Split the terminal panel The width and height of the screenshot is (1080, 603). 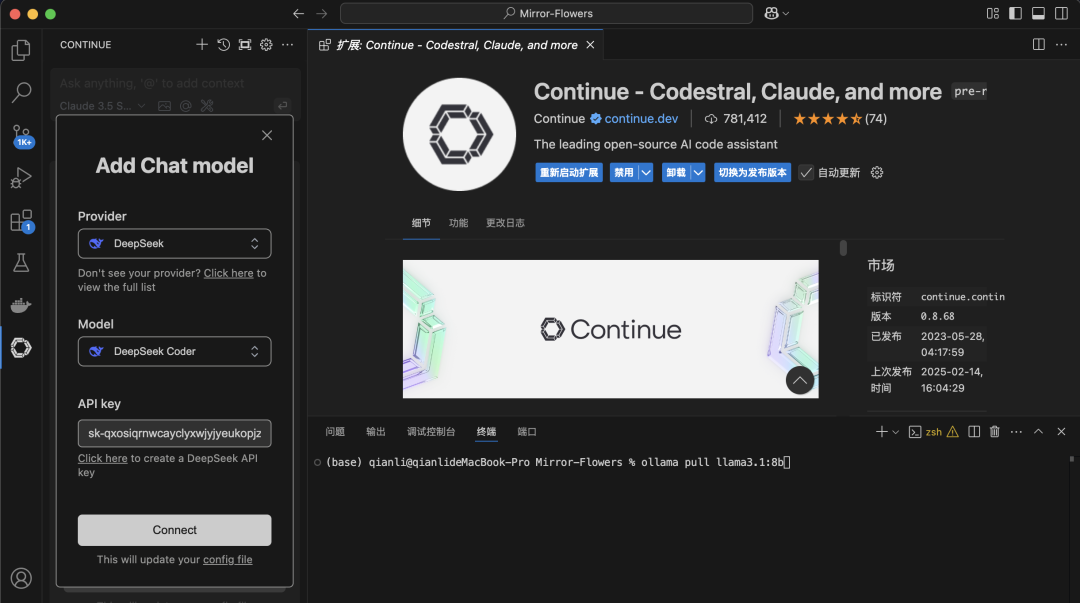[974, 431]
